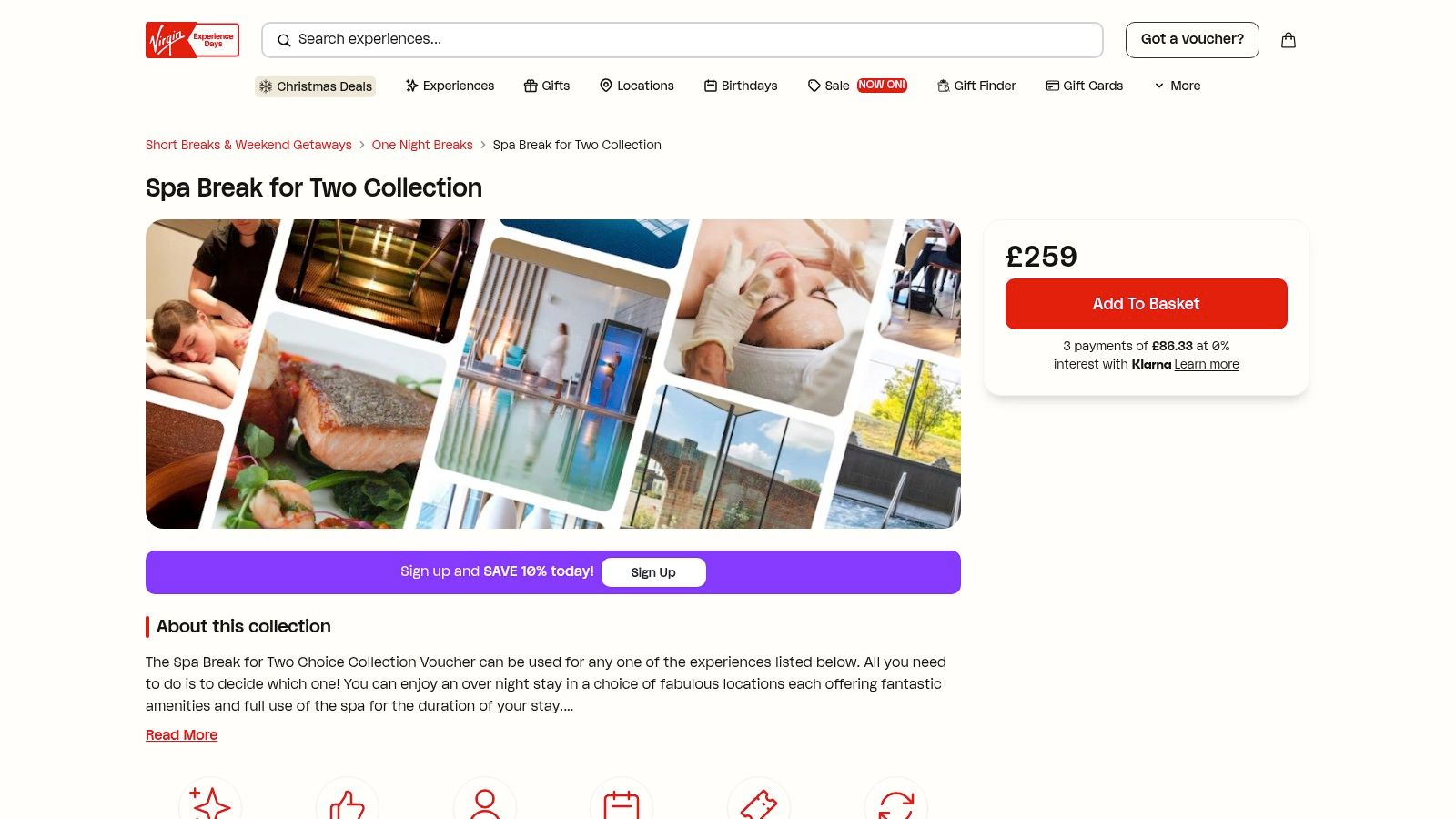Click the search magnifier icon
The height and width of the screenshot is (819, 1456).
pyautogui.click(x=284, y=40)
